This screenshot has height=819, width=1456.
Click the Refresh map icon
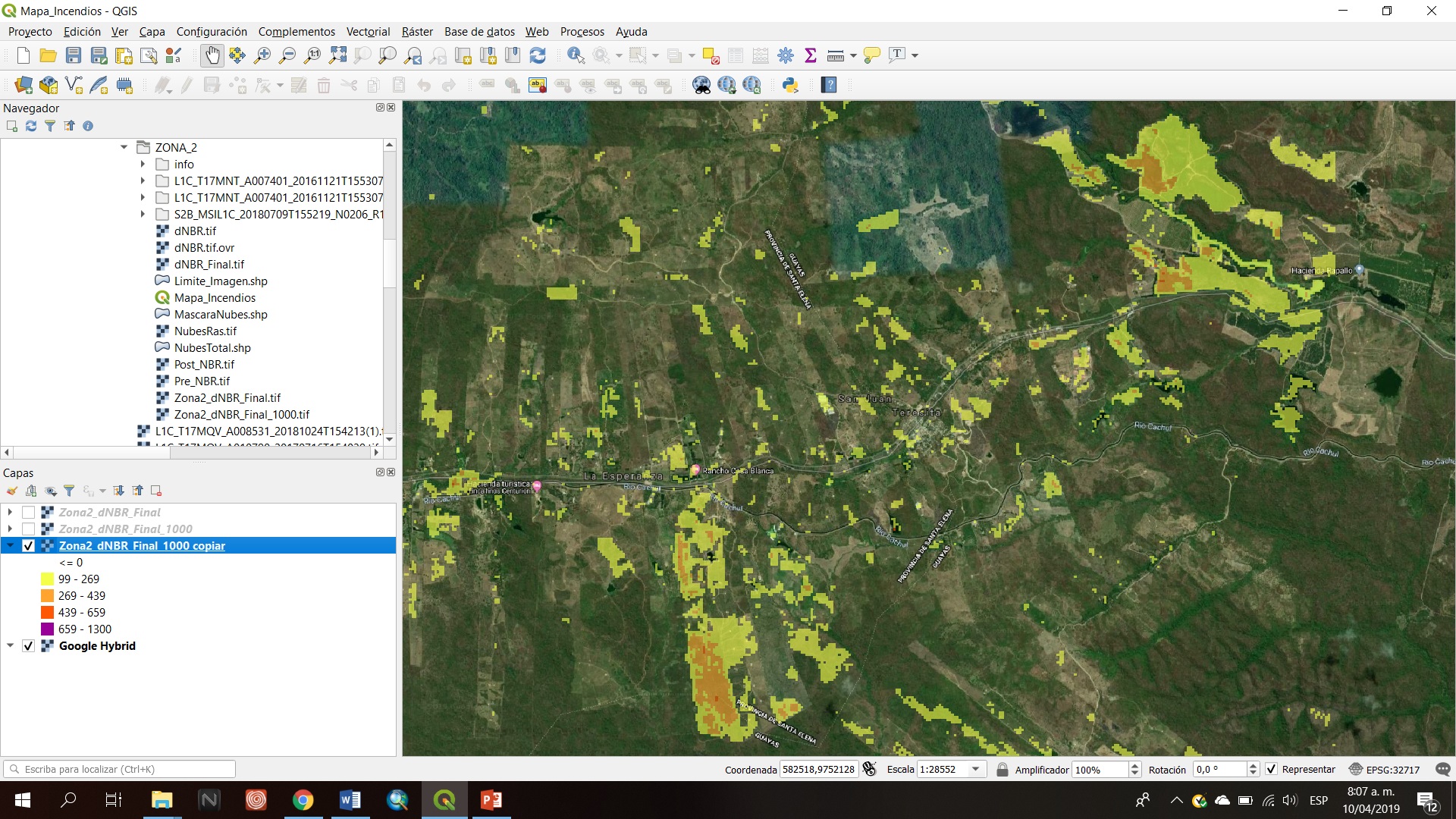tap(538, 55)
